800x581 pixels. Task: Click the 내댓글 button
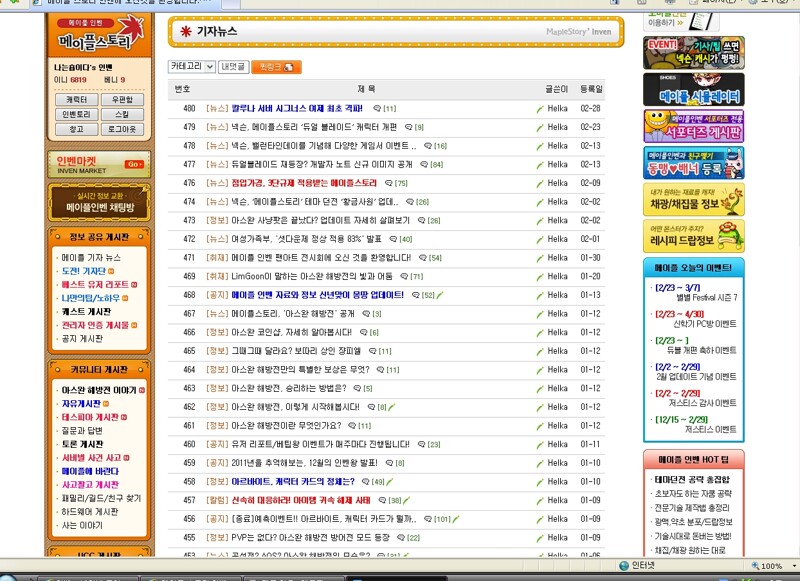(233, 66)
